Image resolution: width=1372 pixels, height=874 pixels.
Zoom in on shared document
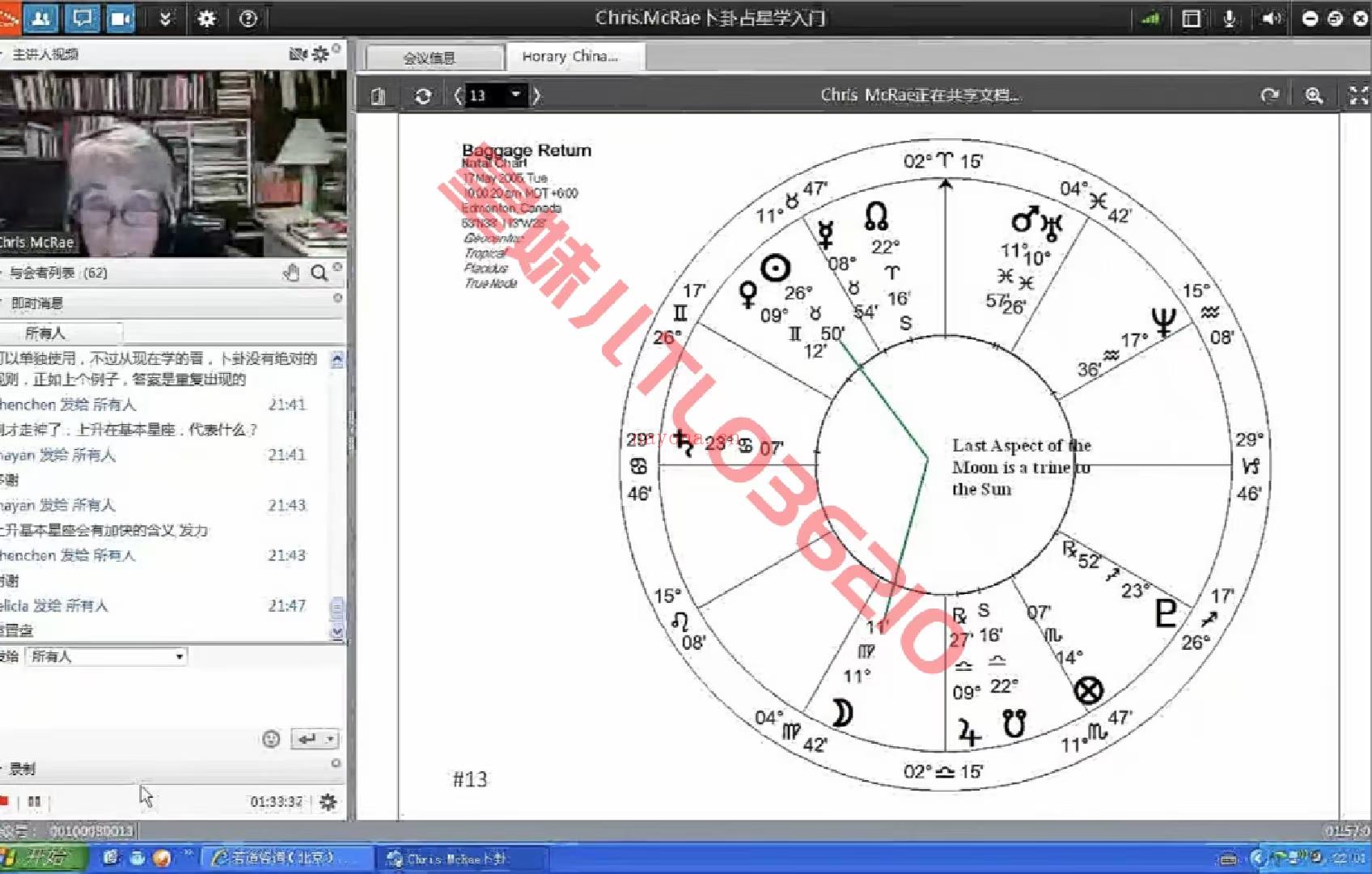coord(1314,95)
